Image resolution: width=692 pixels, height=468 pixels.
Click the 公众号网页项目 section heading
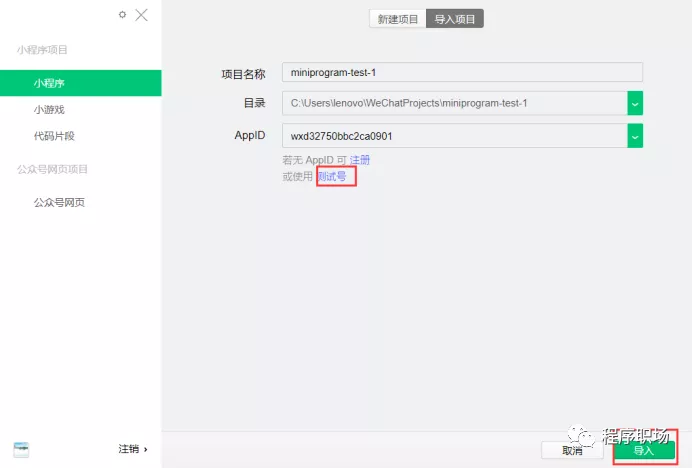click(52, 170)
